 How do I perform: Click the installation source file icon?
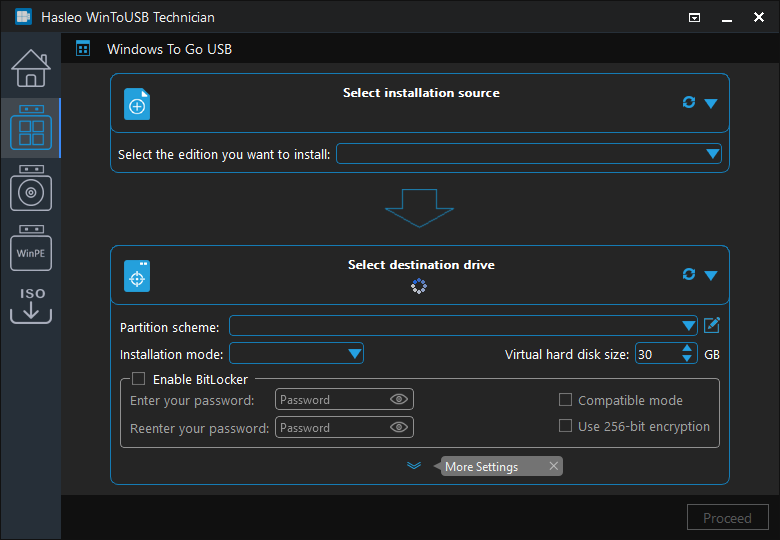137,104
